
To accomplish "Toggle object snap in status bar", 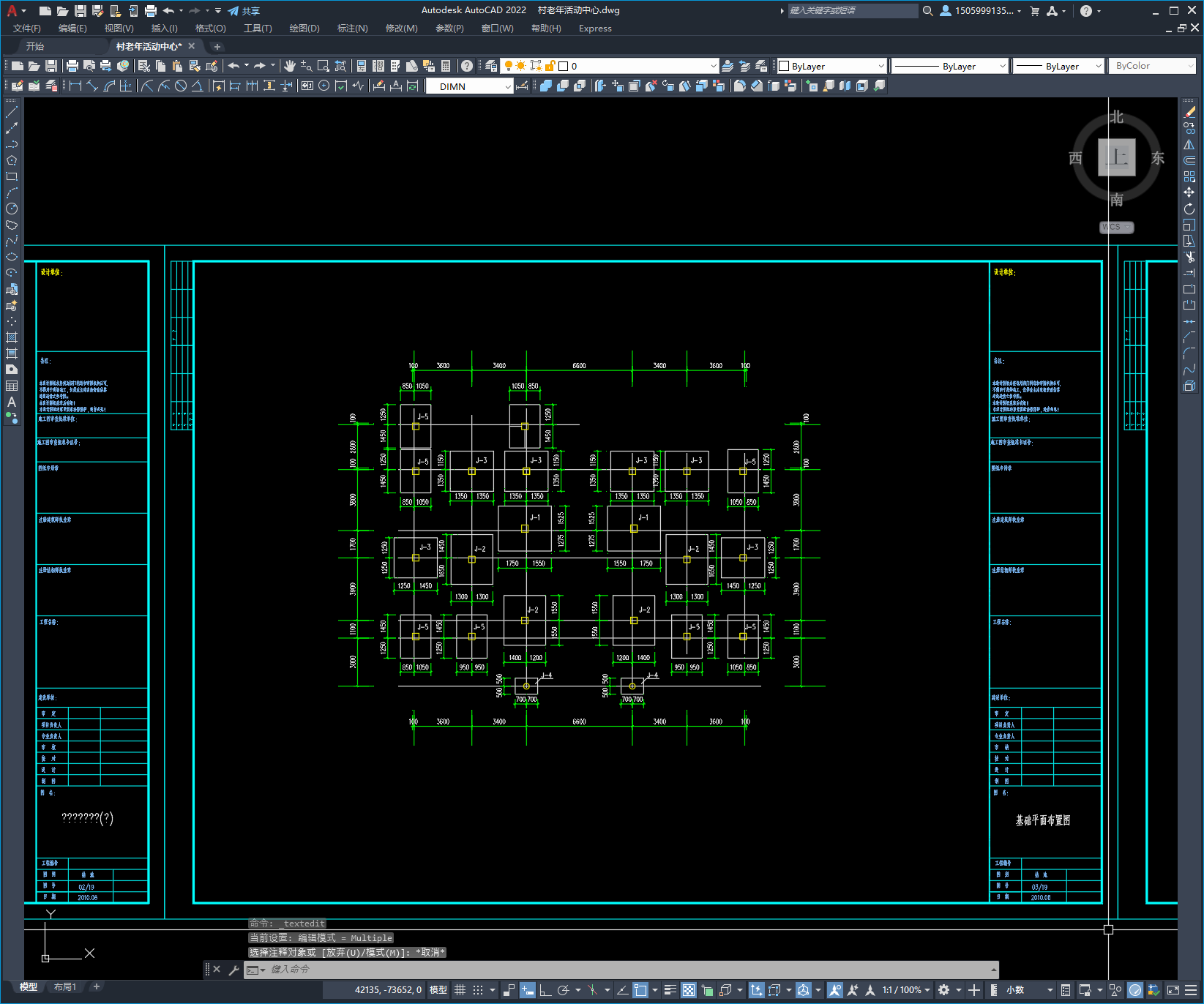I will (640, 990).
